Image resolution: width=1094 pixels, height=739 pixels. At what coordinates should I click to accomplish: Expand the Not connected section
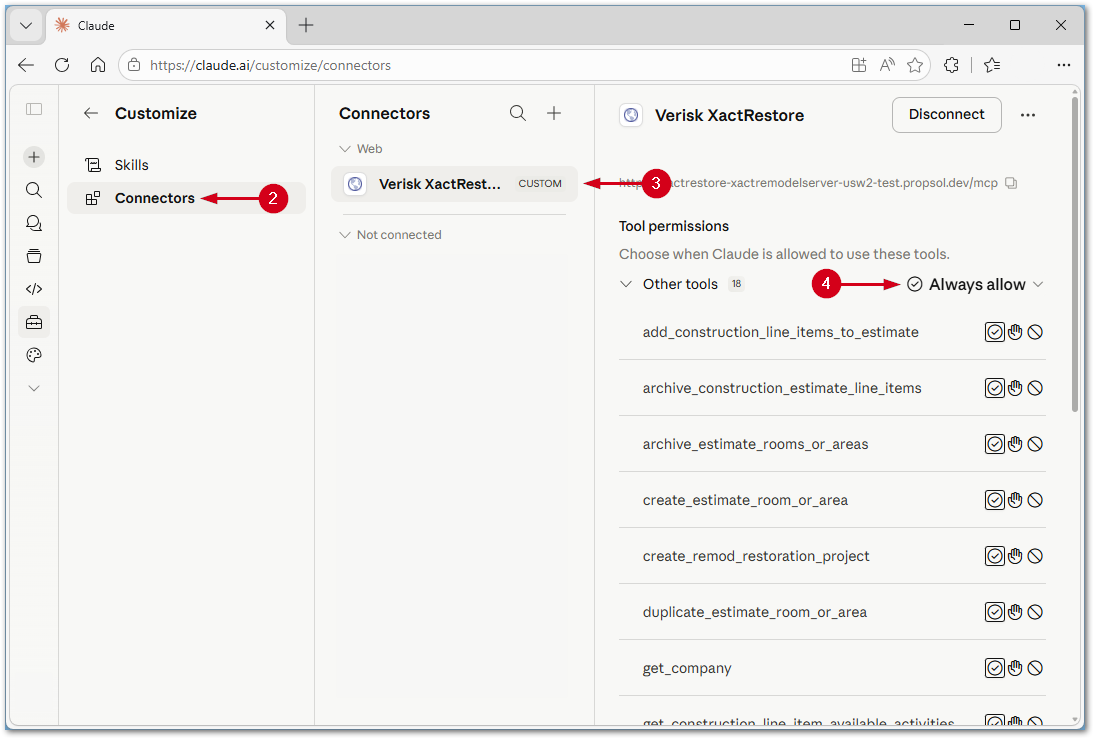coord(391,234)
